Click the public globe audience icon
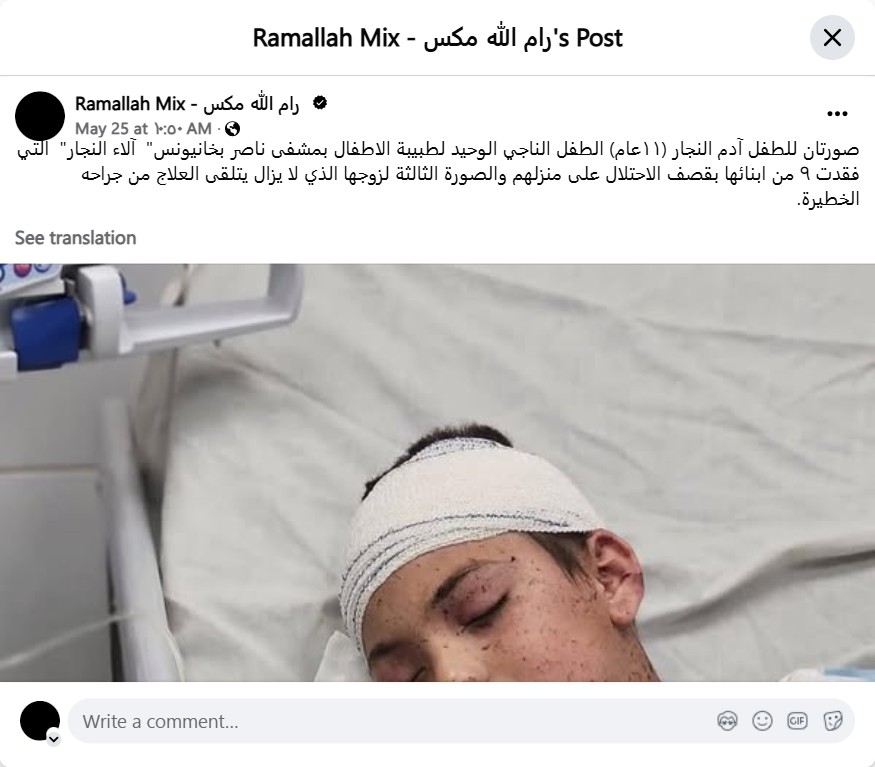The height and width of the screenshot is (767, 875). (x=232, y=129)
